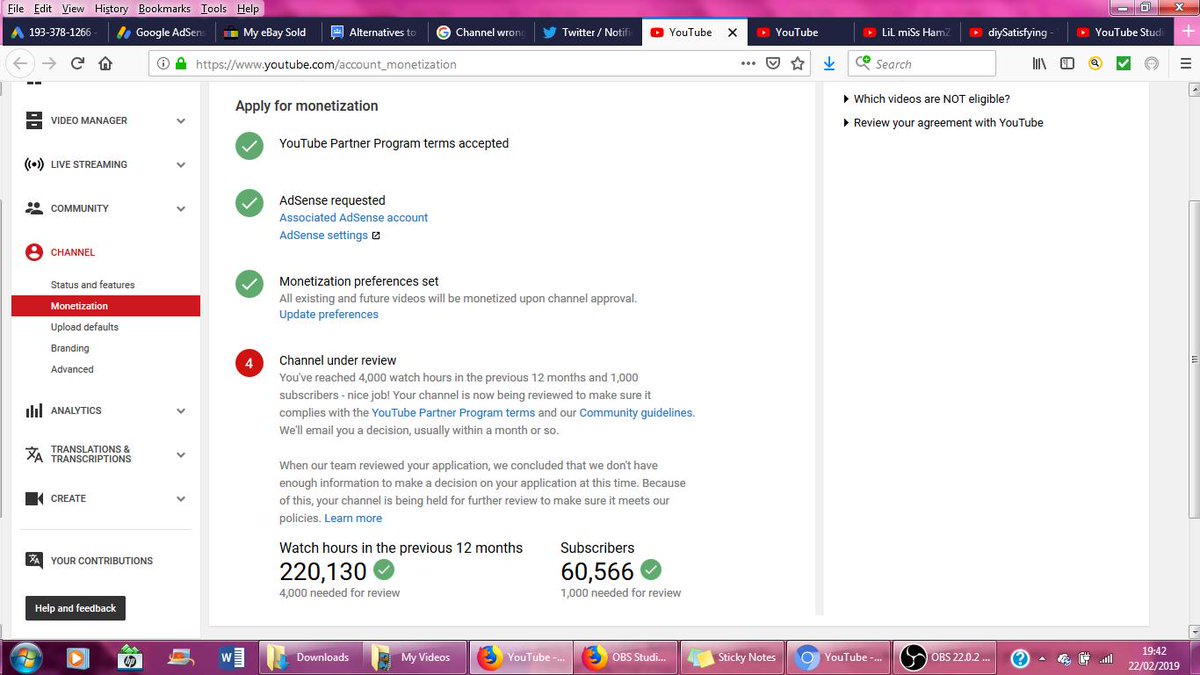Close the active YouTube tab
1200x675 pixels.
(x=732, y=32)
